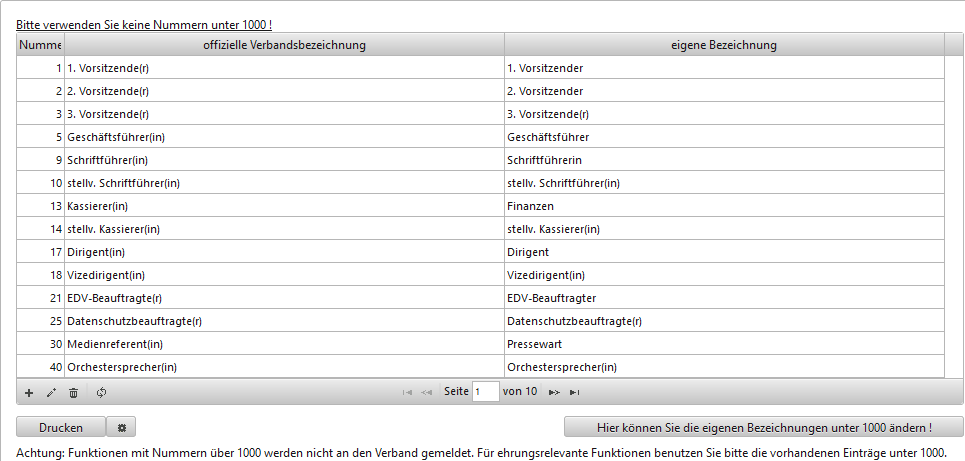Jump to the last table page

click(574, 393)
